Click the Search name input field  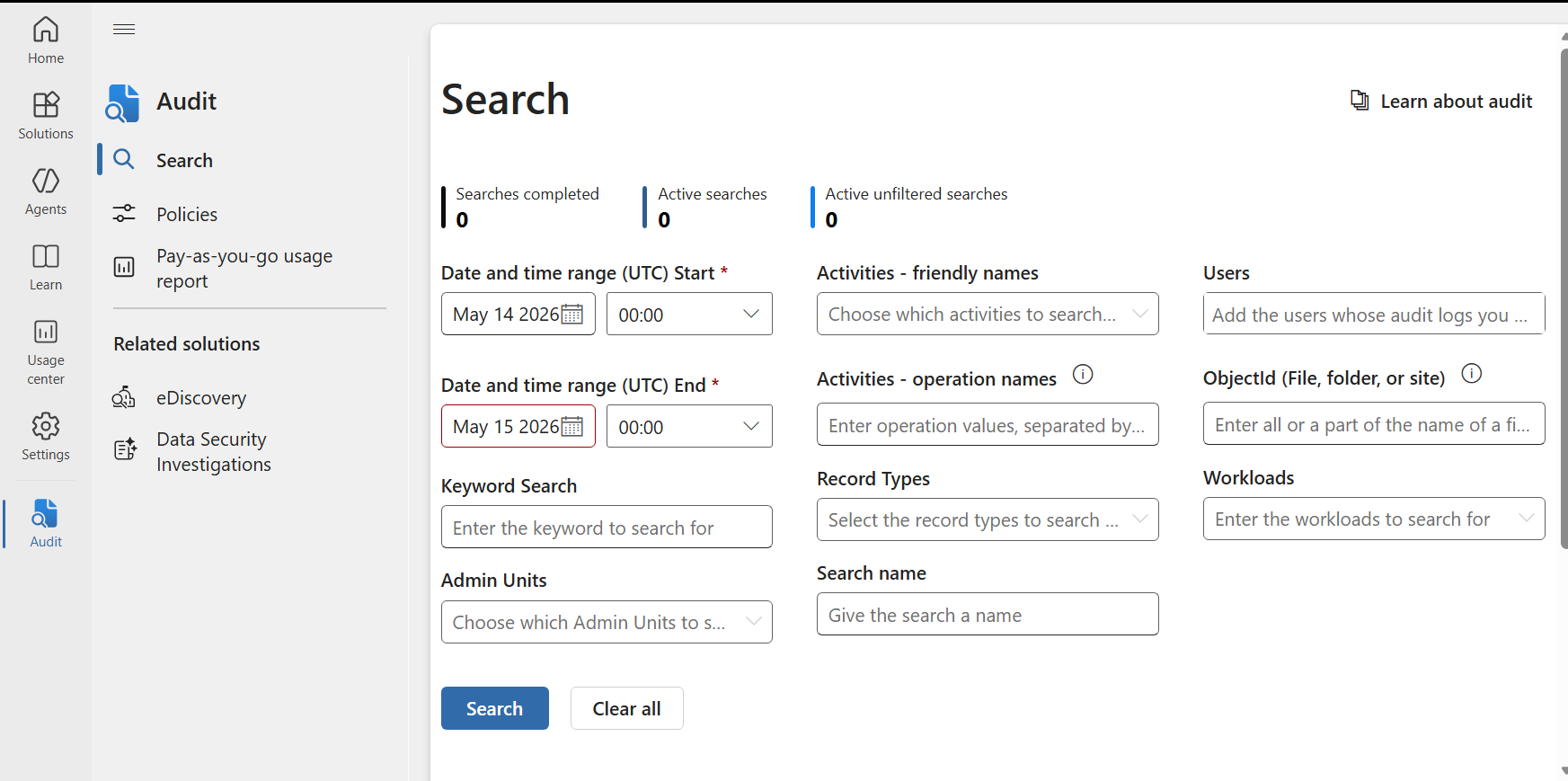click(988, 614)
